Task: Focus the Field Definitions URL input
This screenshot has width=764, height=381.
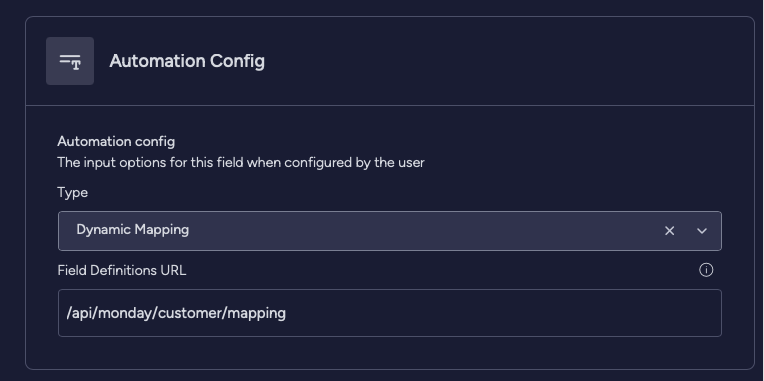Action: [390, 313]
